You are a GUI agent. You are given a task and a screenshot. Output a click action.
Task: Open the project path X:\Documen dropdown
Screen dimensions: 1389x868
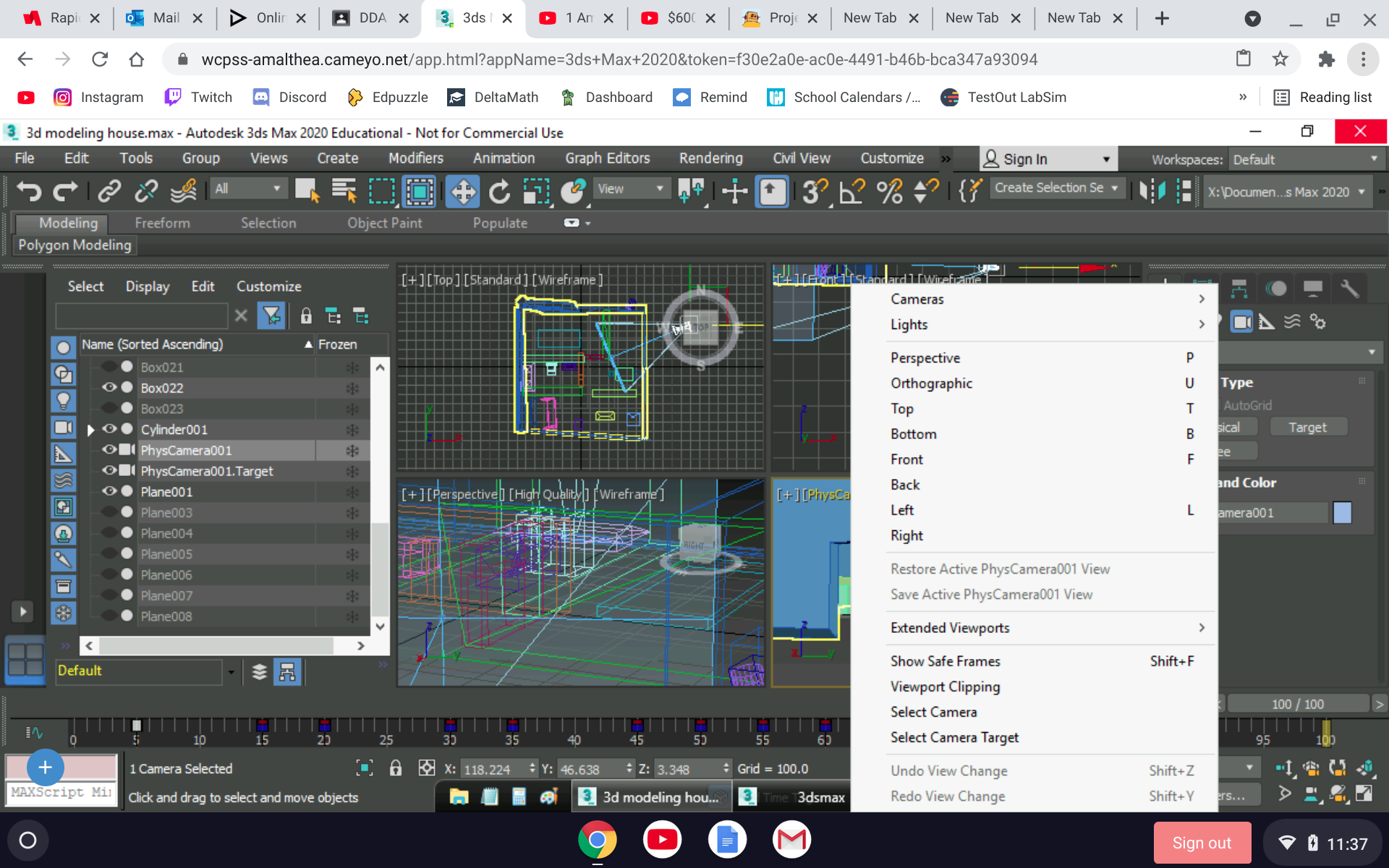click(x=1286, y=192)
